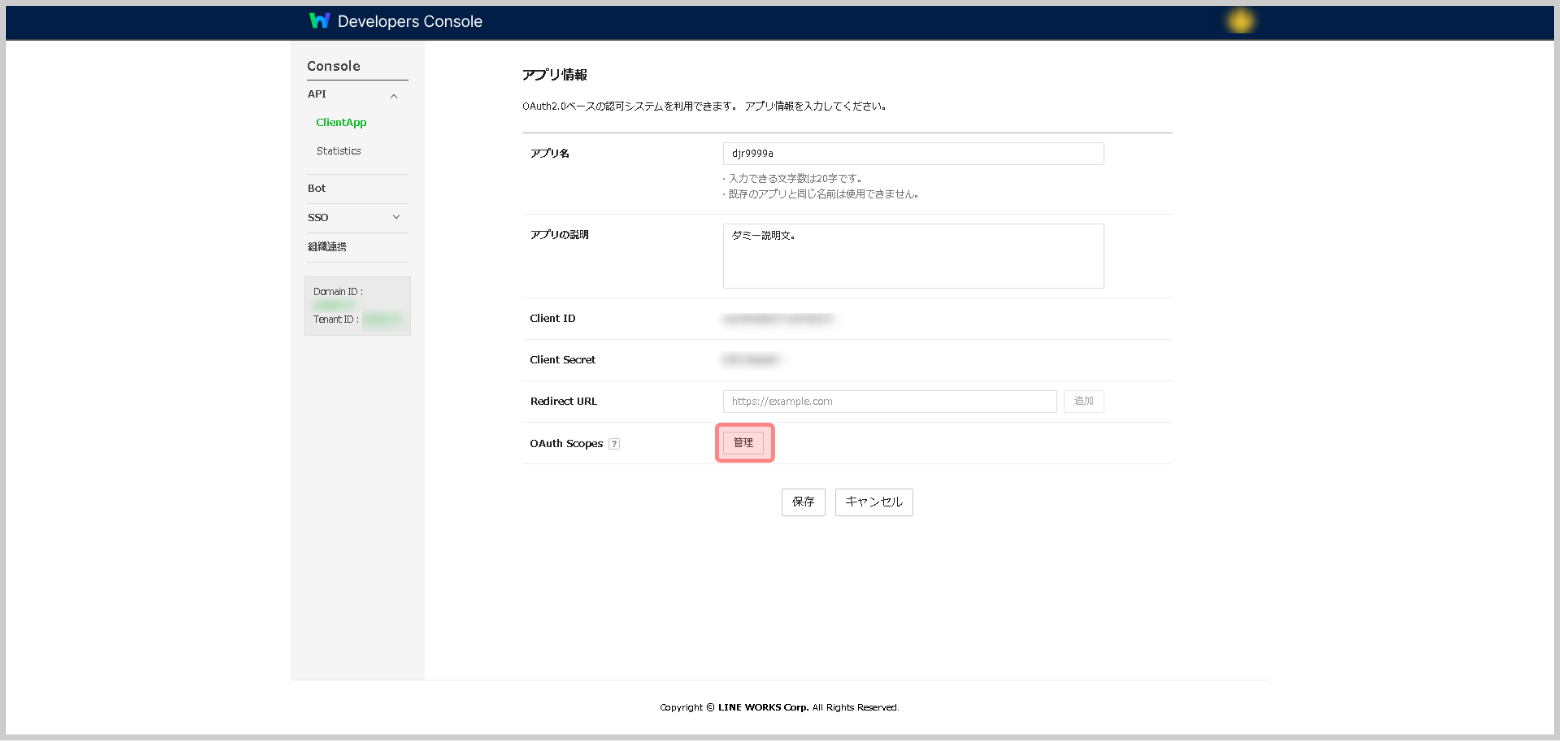Click the キャンセル button
This screenshot has height=741, width=1560.
874,502
